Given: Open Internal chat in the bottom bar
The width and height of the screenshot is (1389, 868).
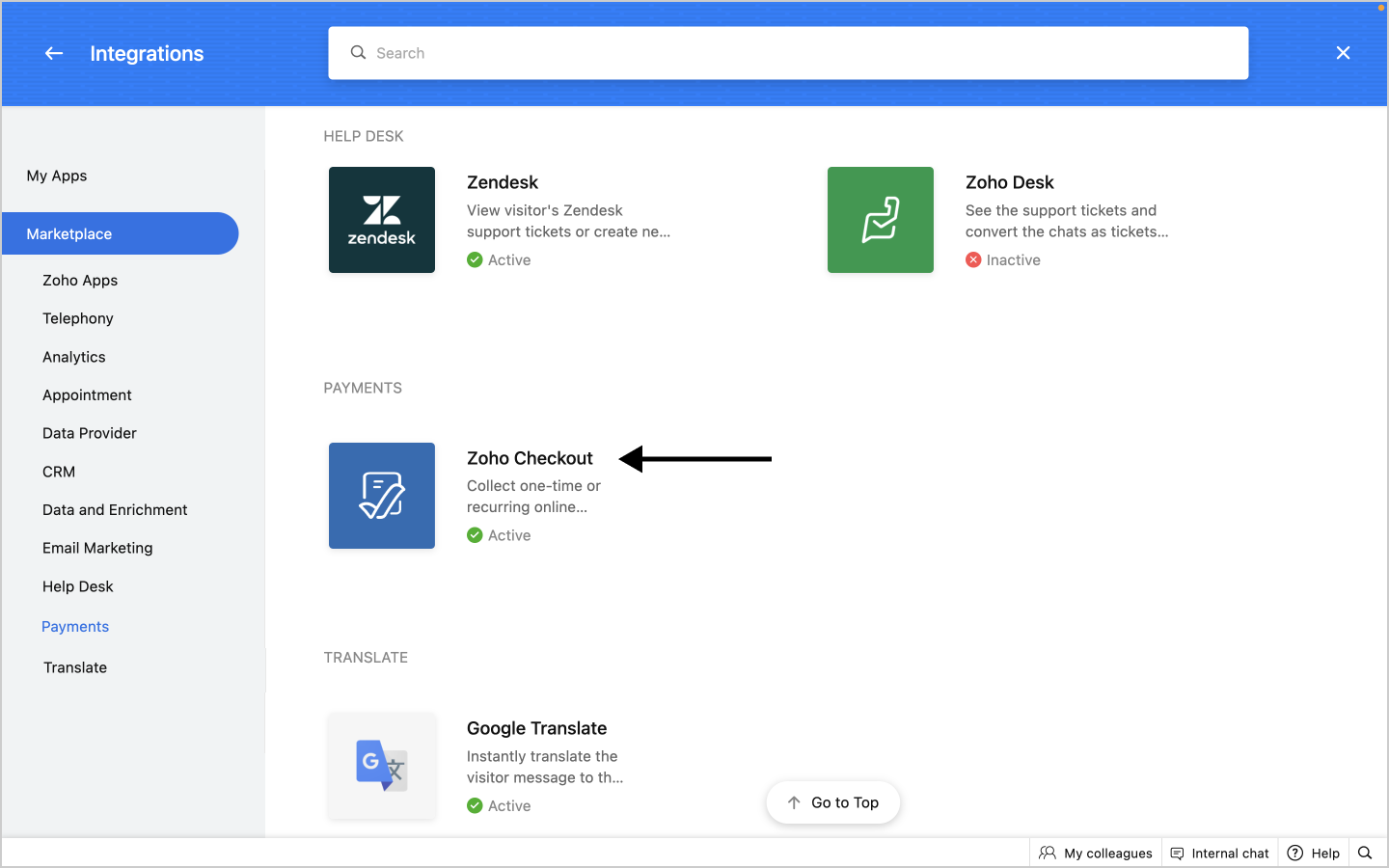Looking at the screenshot, I should 1220,853.
